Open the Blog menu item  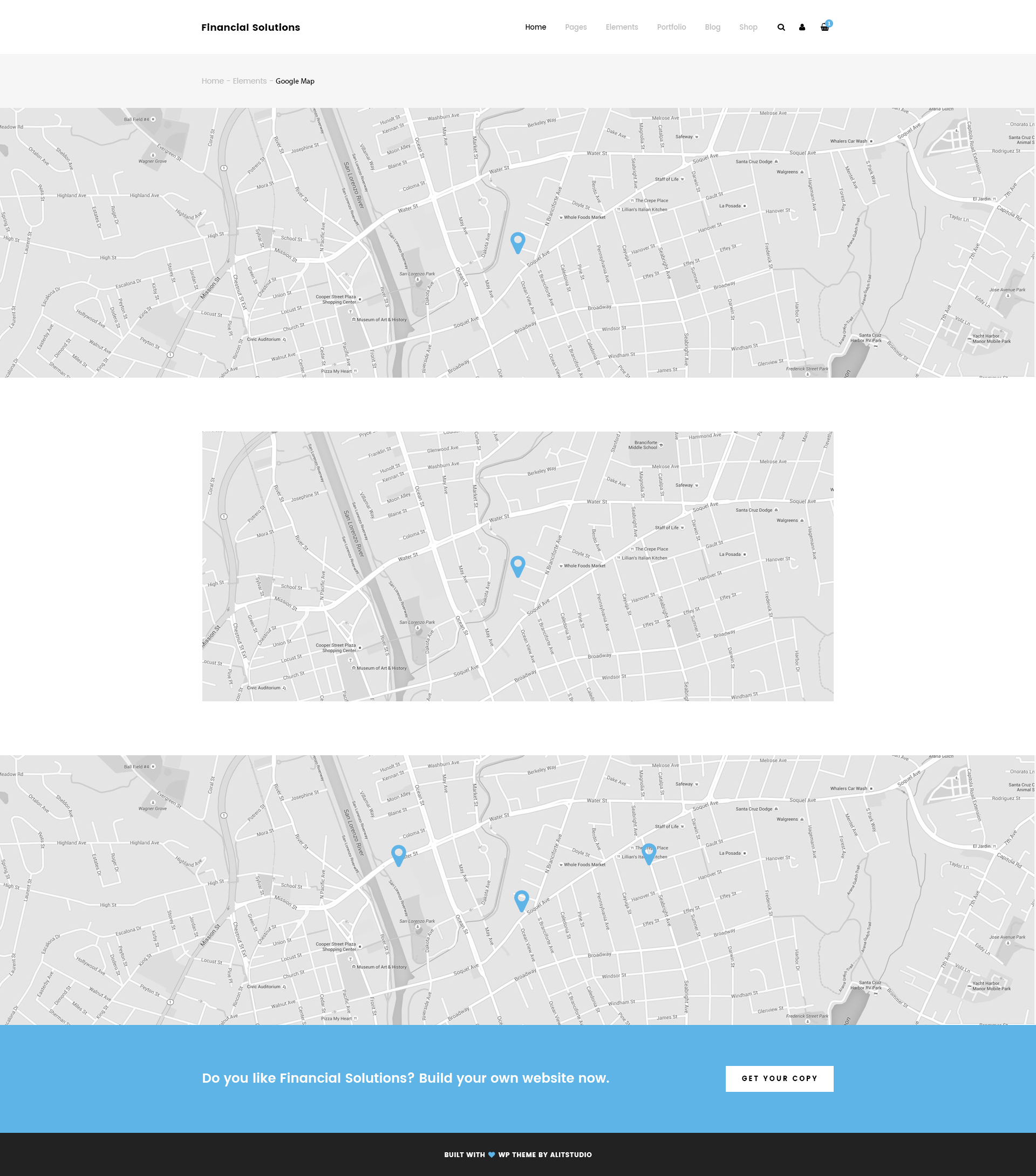pos(713,27)
